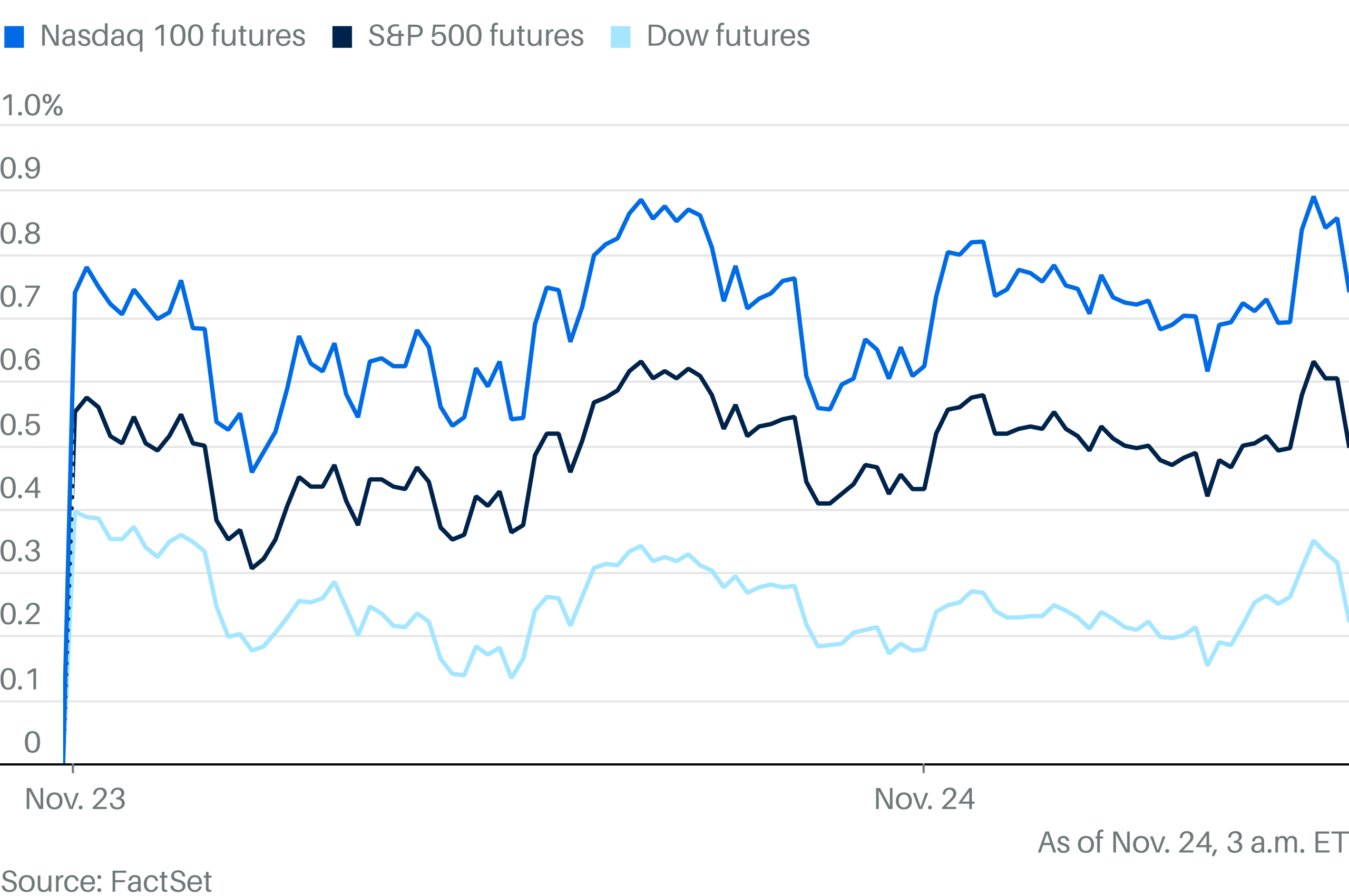Click the Dow futures light blue legend swatch
Viewport: 1349px width, 896px height.
coord(620,36)
